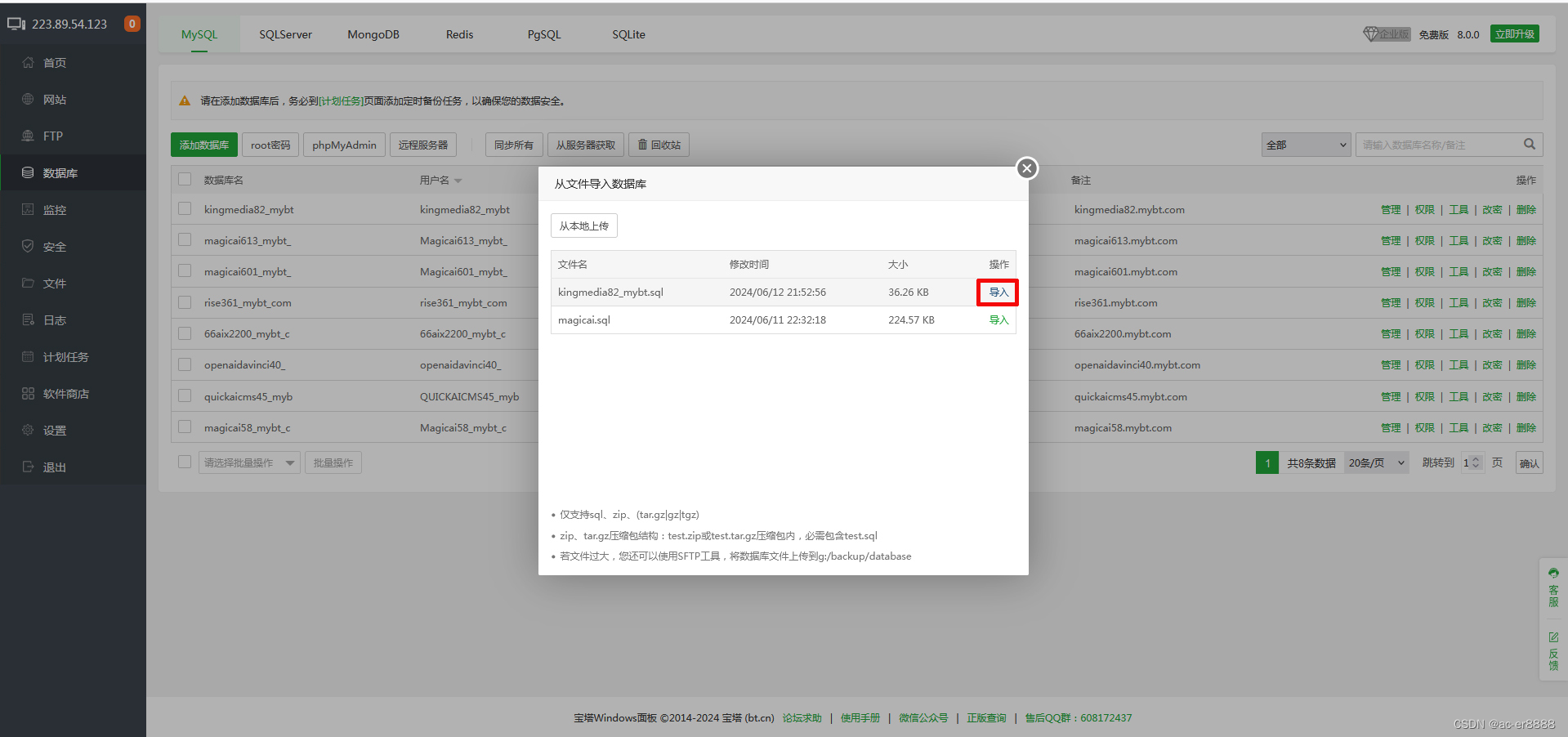1568x737 pixels.
Task: Click the 从本地上传 upload button
Action: coord(584,226)
